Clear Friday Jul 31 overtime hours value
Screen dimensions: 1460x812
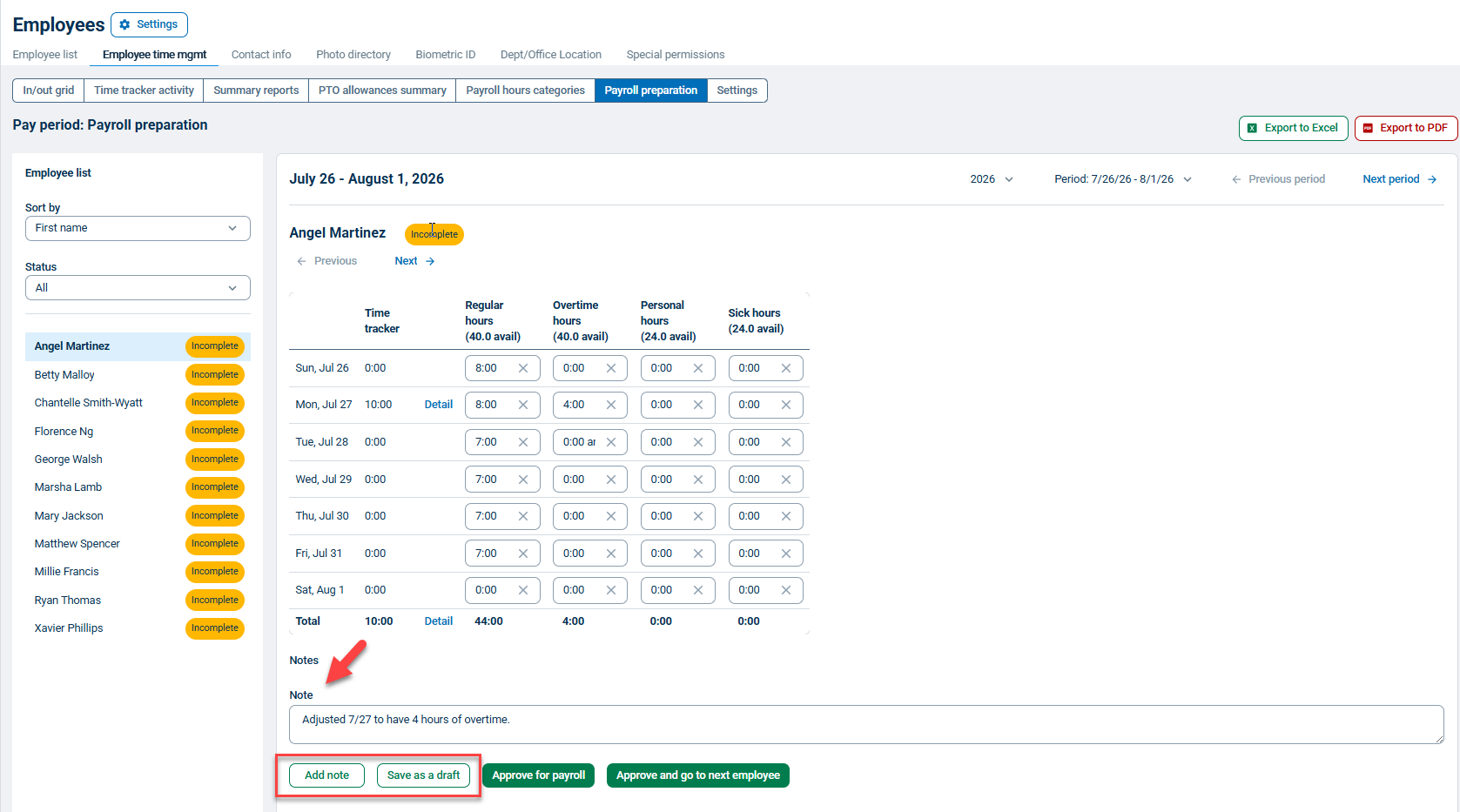point(611,554)
